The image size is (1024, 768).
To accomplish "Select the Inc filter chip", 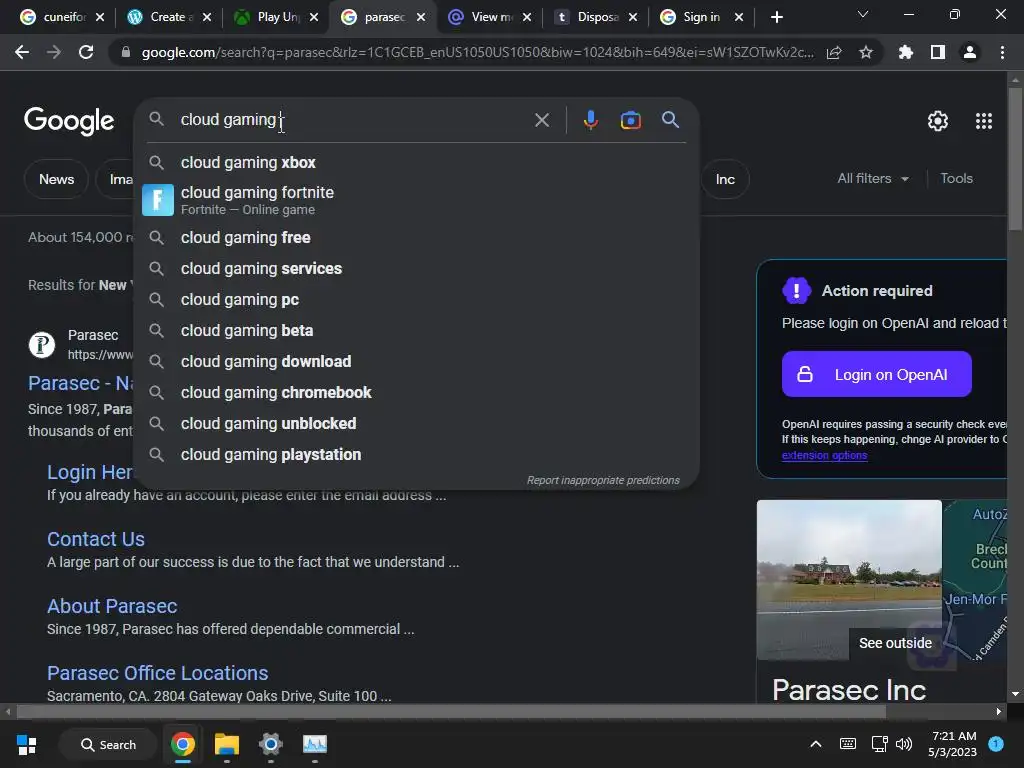I will coord(725,179).
